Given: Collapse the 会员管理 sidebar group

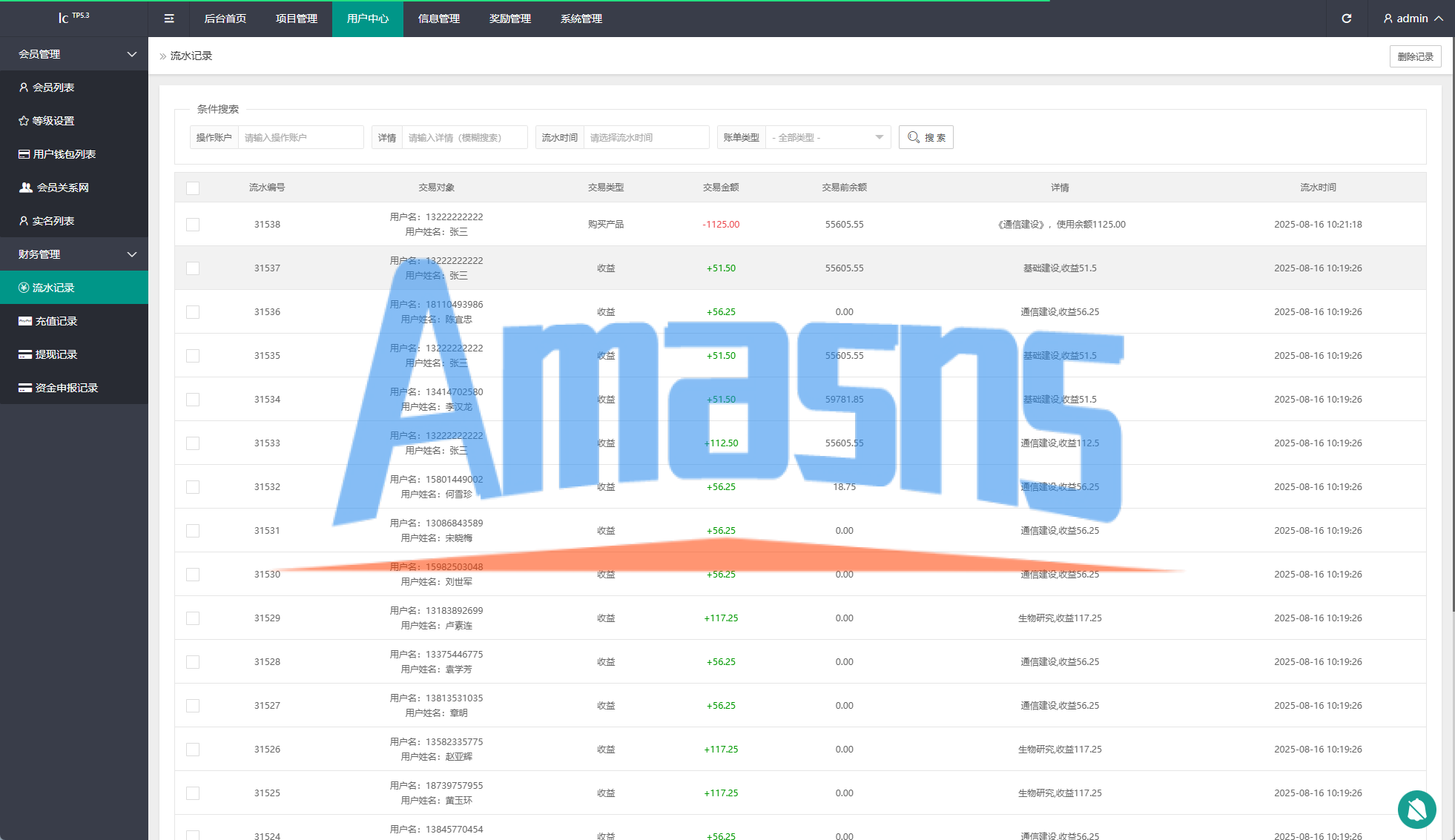Looking at the screenshot, I should pos(74,54).
